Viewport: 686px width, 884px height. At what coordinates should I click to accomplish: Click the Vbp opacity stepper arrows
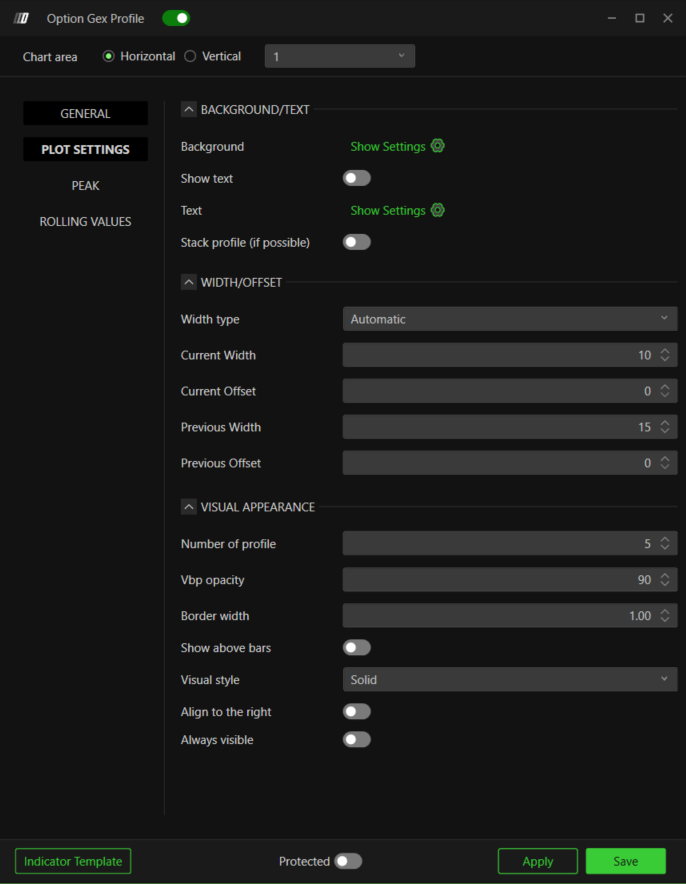[665, 580]
